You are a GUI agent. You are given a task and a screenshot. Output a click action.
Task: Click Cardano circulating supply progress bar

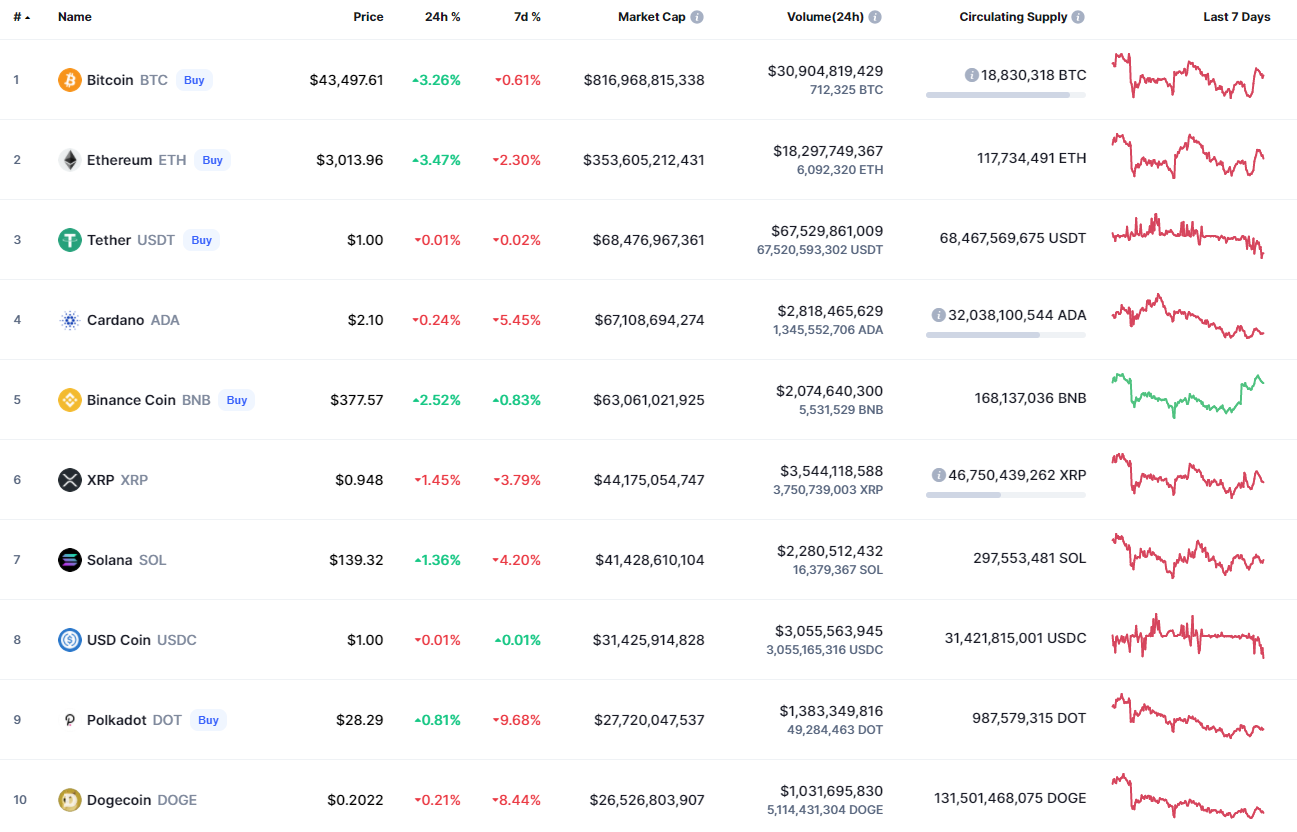(1006, 335)
